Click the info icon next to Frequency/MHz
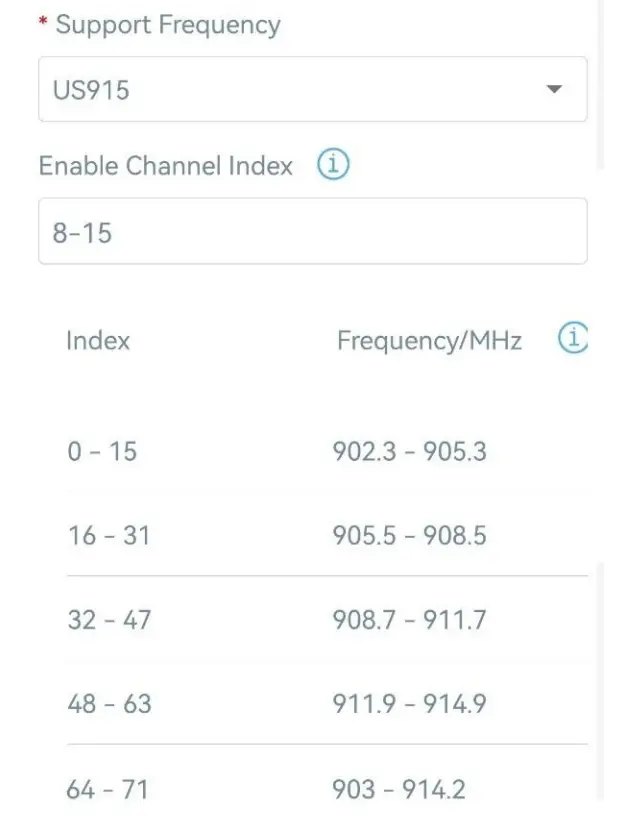This screenshot has width=623, height=835. click(x=573, y=339)
